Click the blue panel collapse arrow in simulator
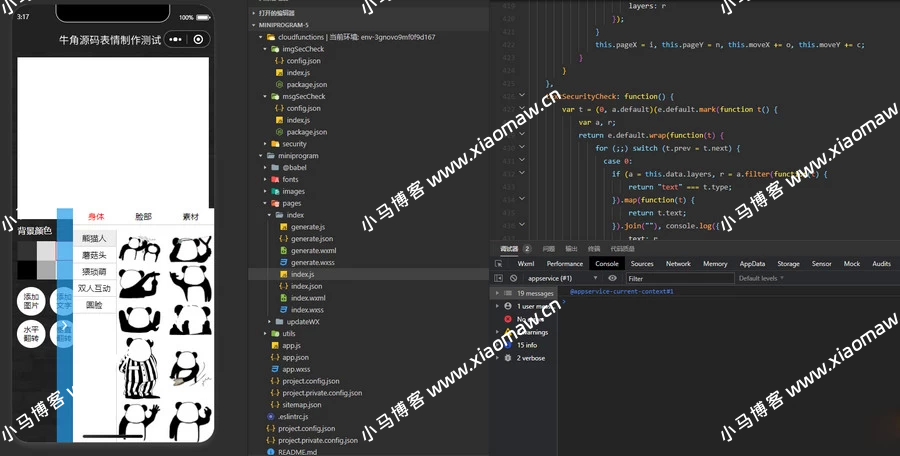900x456 pixels. (65, 324)
